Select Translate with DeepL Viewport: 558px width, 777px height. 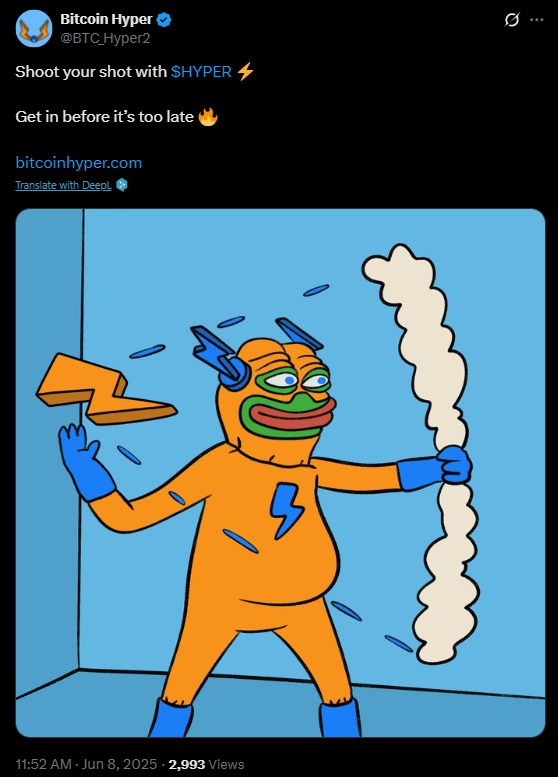(63, 185)
